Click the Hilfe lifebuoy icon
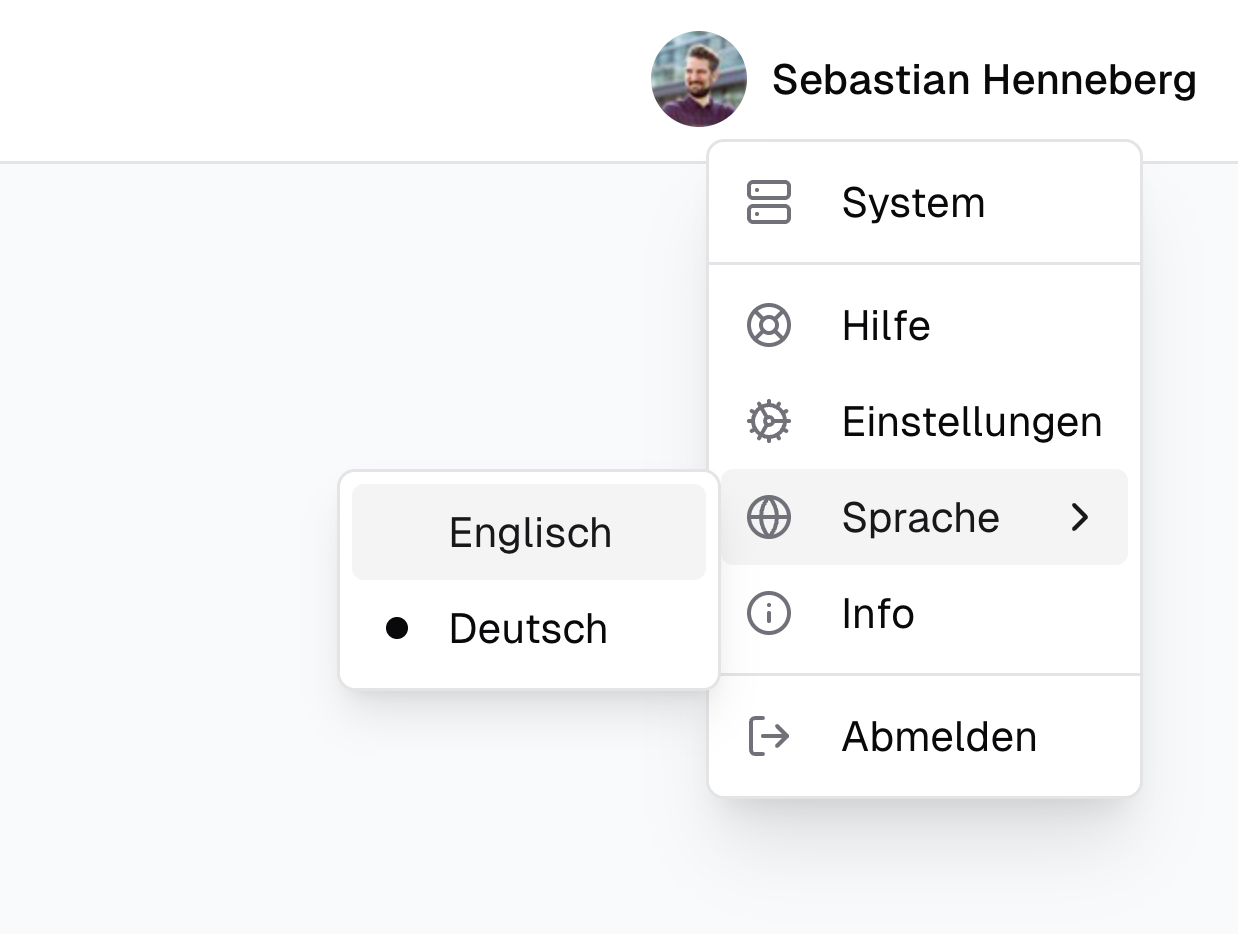Viewport: 1238px width, 934px height. click(x=768, y=325)
